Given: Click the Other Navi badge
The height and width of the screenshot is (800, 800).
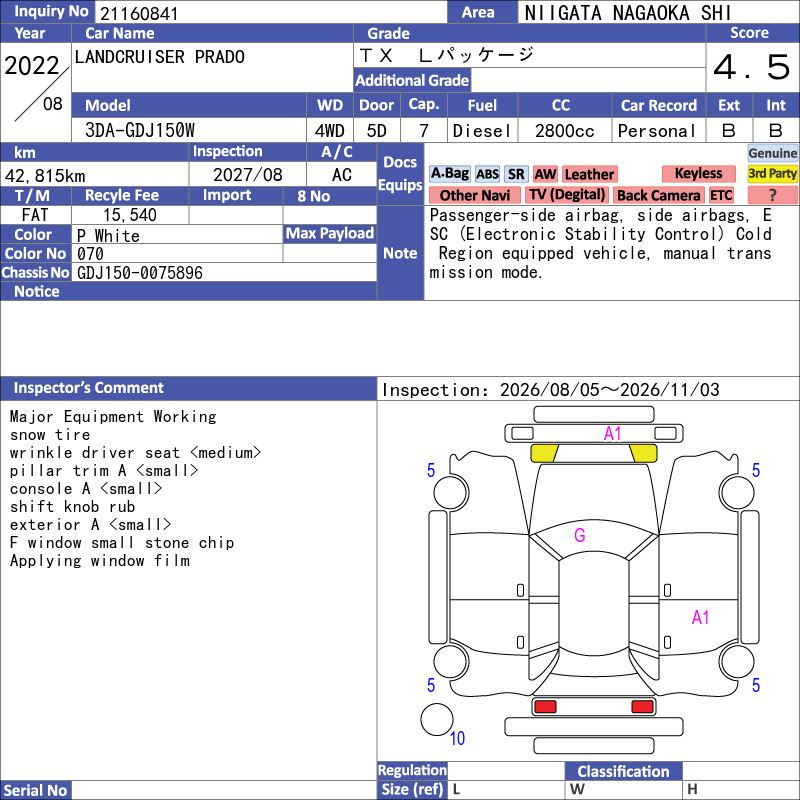Looking at the screenshot, I should [x=474, y=195].
